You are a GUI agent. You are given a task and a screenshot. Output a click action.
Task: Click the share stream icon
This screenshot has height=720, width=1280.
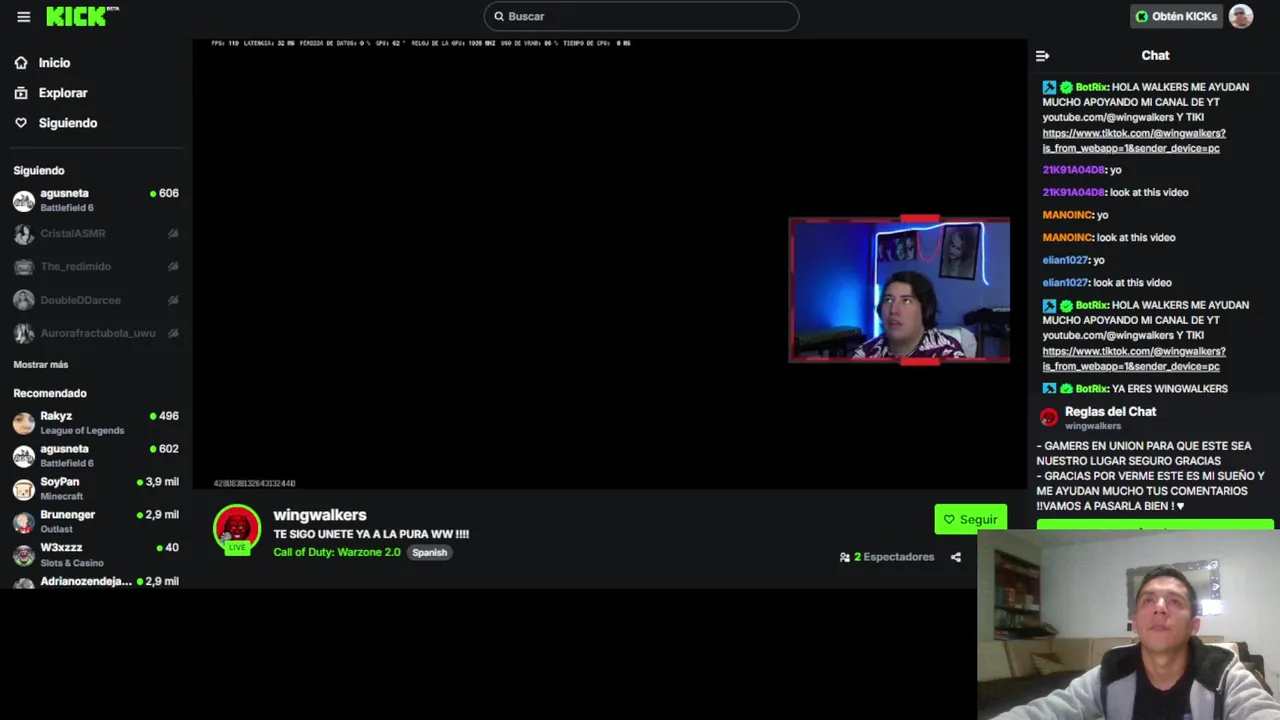click(956, 557)
